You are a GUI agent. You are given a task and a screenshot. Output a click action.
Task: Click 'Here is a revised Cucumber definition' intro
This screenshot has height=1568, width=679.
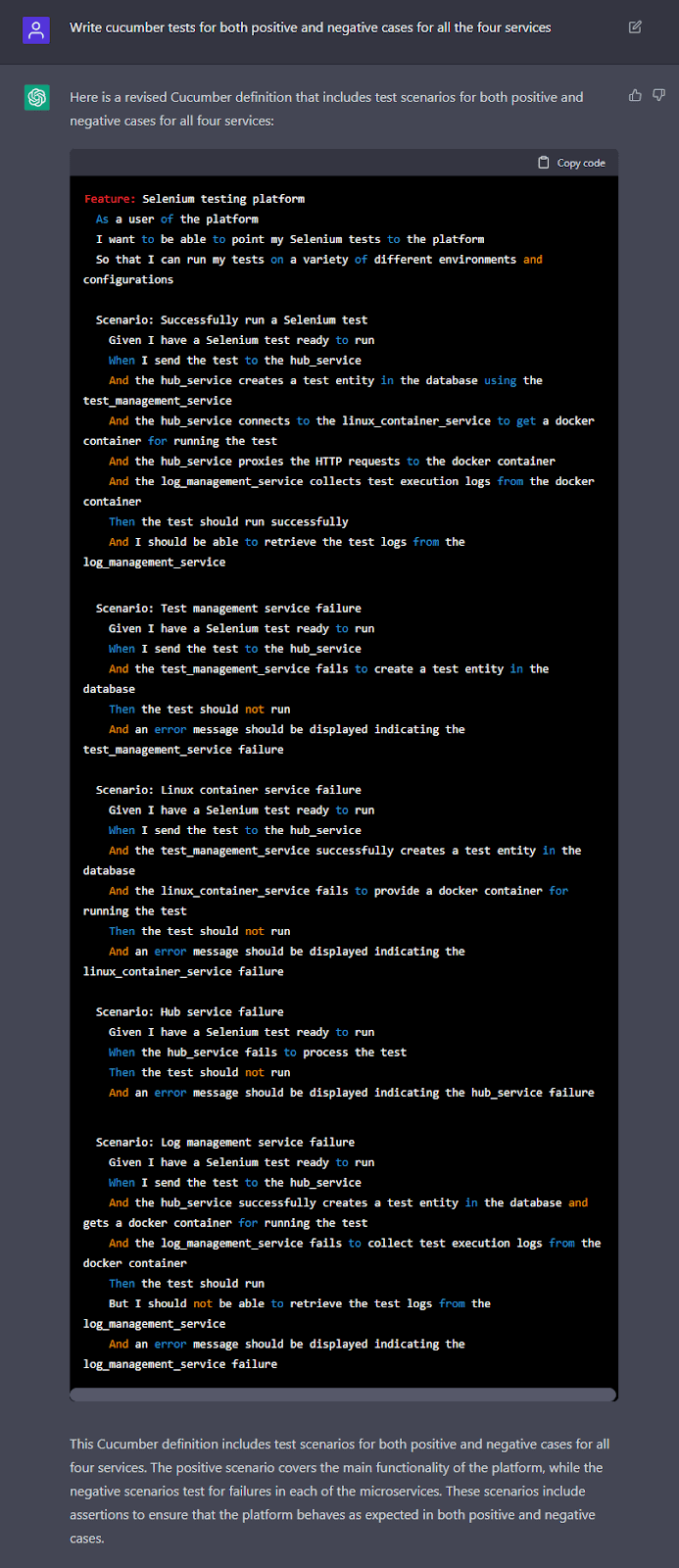(326, 109)
